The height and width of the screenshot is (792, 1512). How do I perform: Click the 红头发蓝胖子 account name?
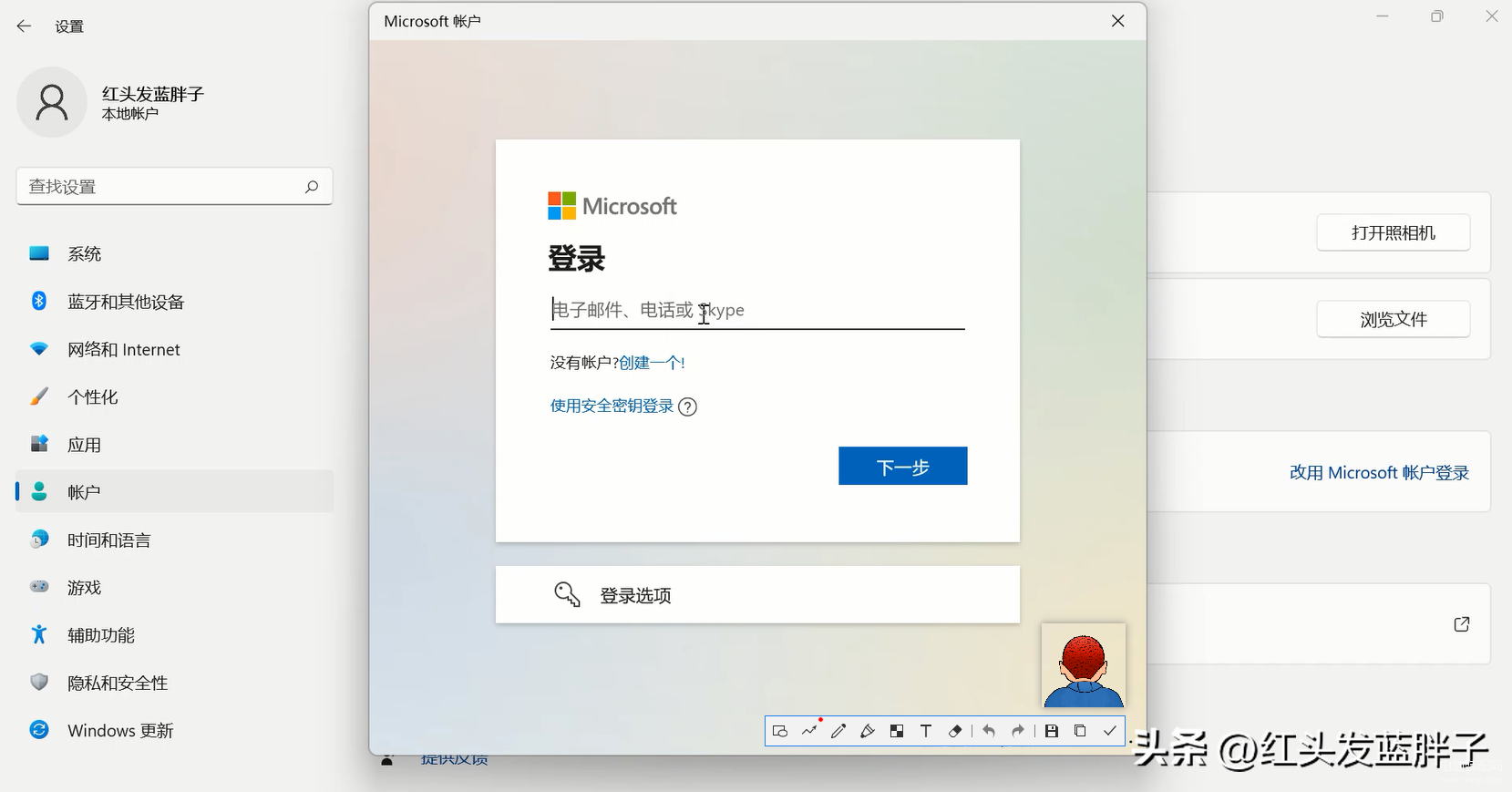(x=153, y=94)
